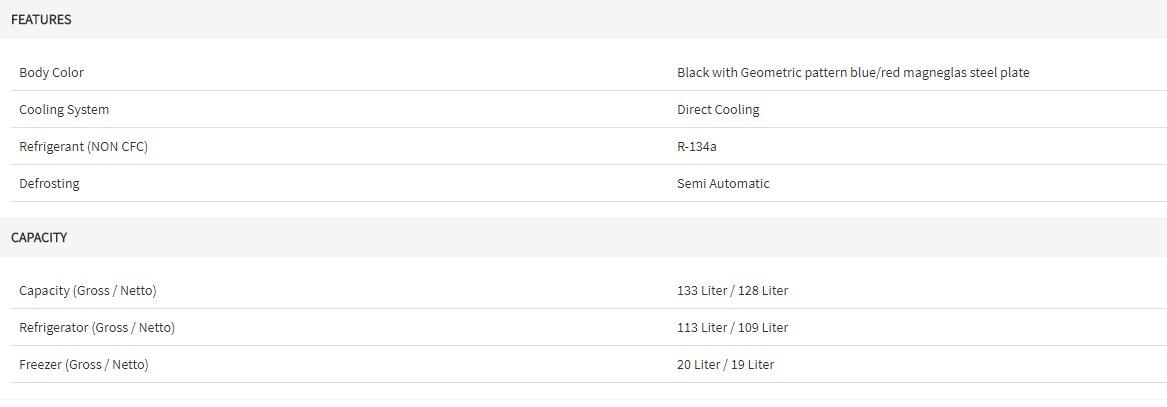Select the Refrigerator (Gross / Netto) label

(97, 328)
